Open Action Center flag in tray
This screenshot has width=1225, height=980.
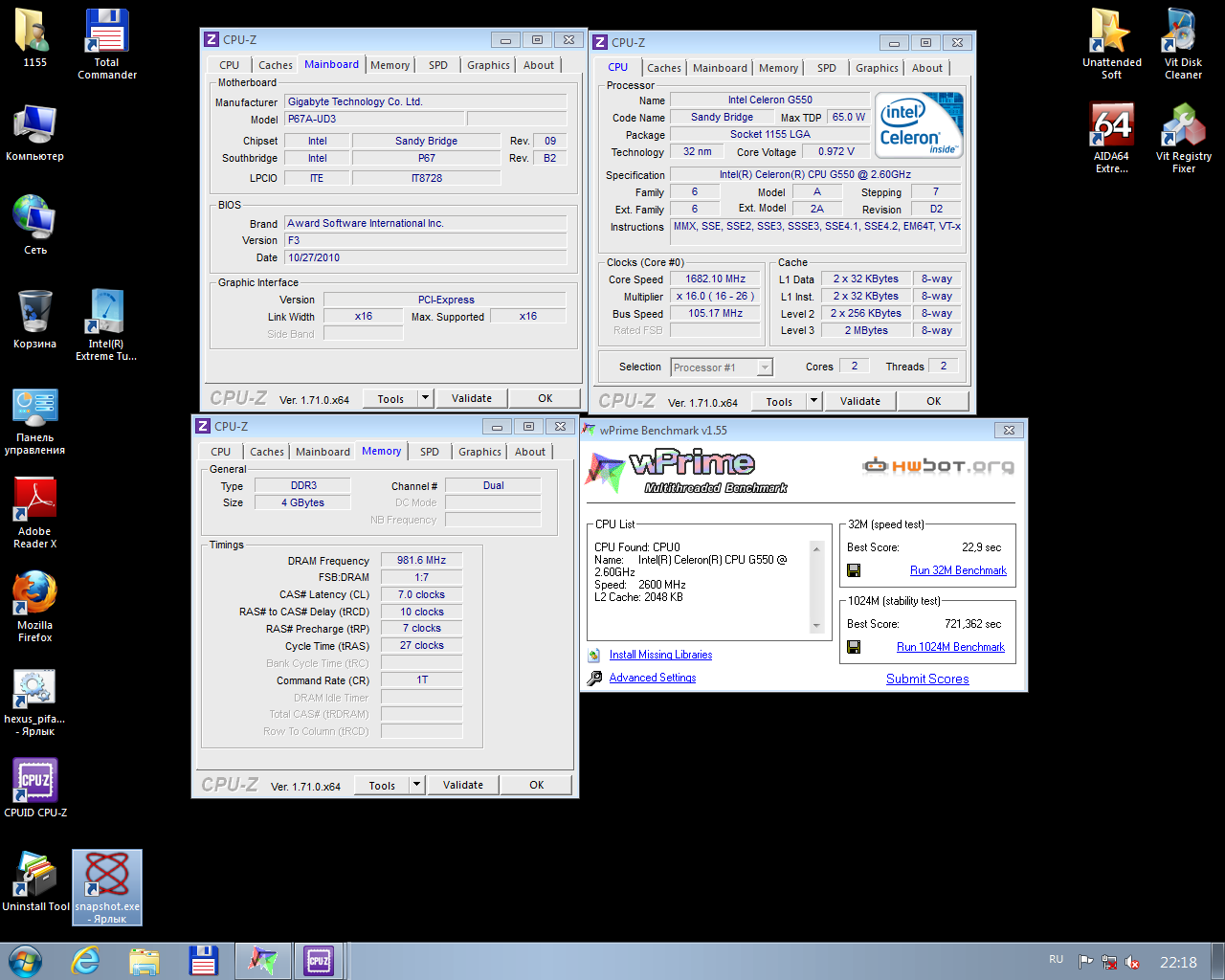[x=1085, y=962]
